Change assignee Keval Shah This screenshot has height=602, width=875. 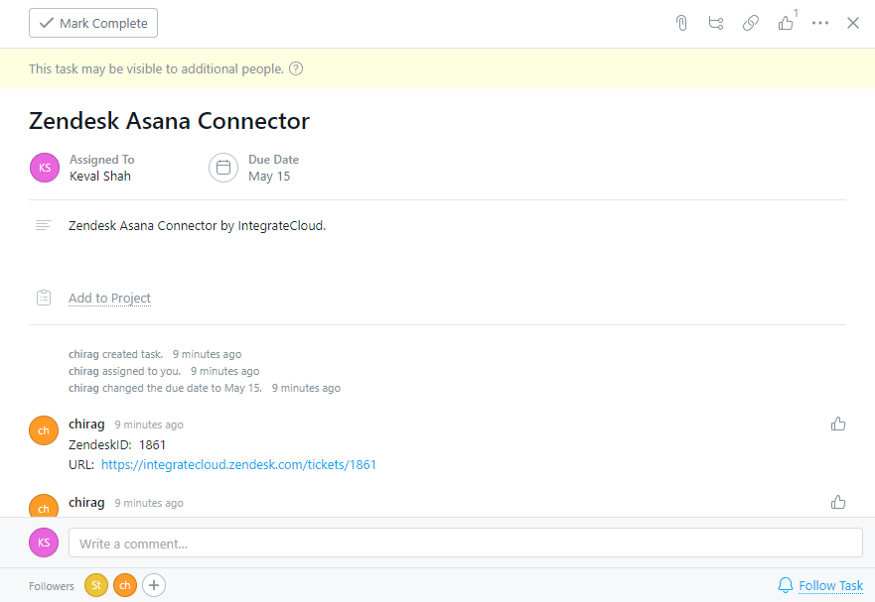[100, 176]
